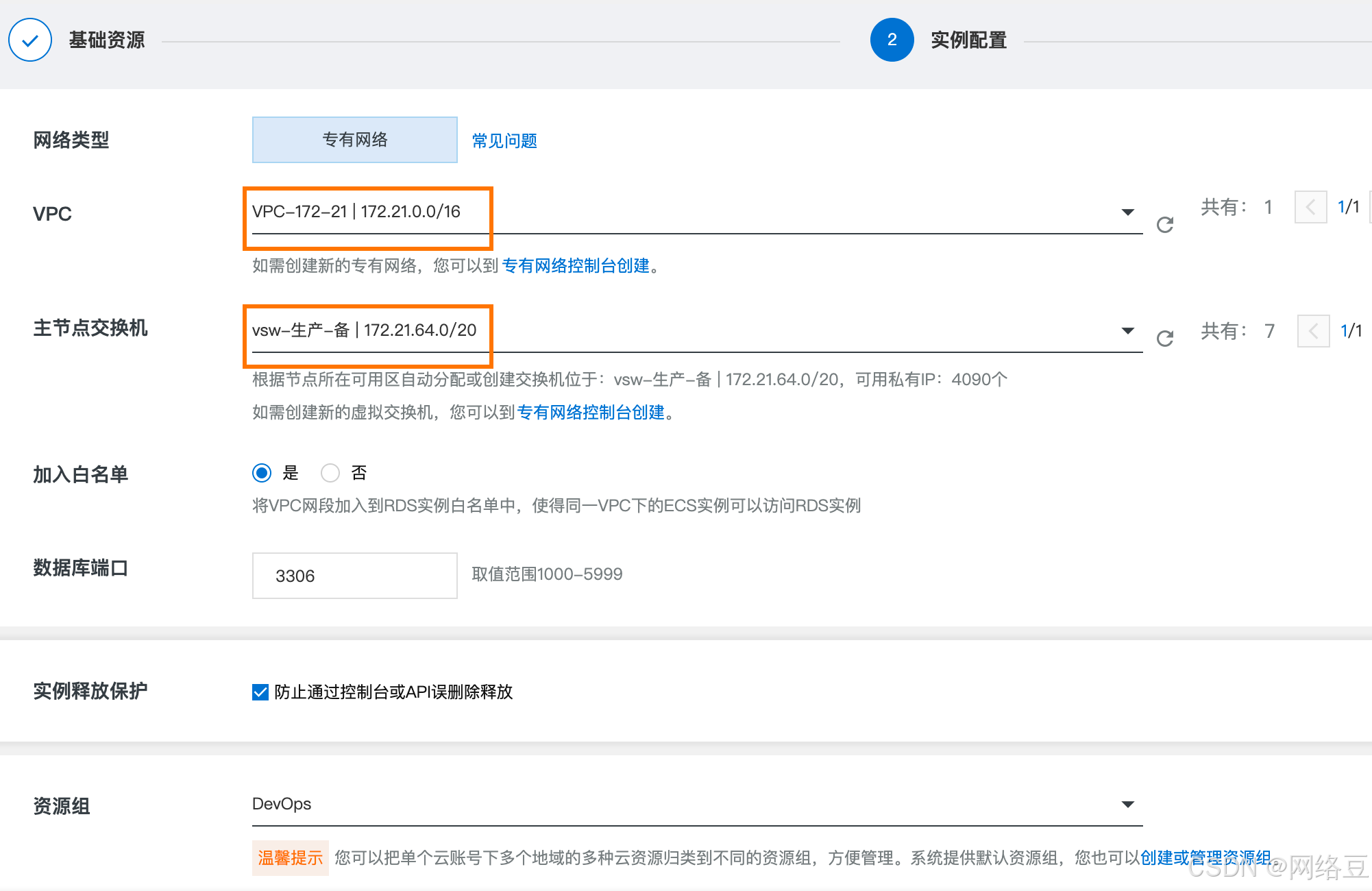Toggle the instance release protection checkbox
This screenshot has width=1372, height=891.
pos(260,692)
